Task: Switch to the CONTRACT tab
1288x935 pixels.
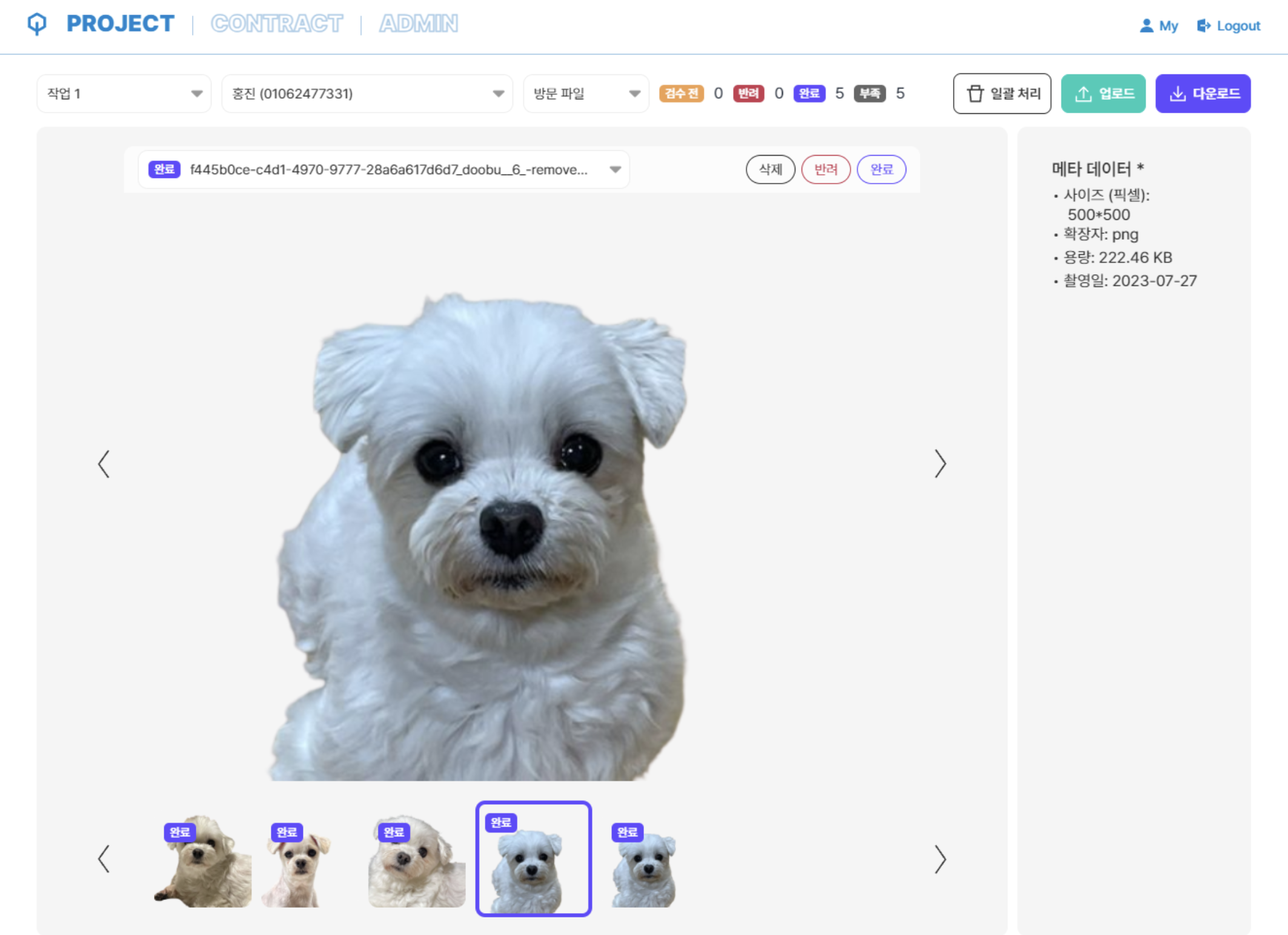Action: [x=276, y=24]
